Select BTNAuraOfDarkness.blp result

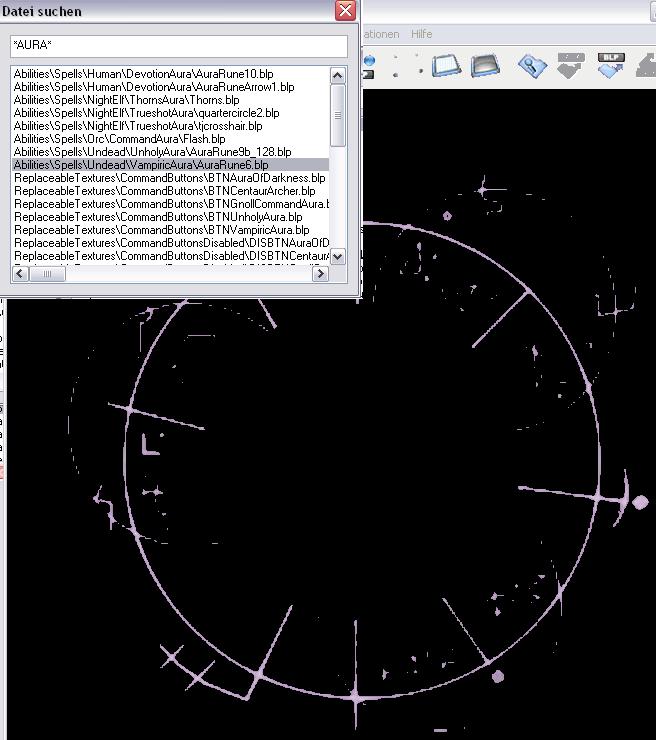tap(170, 178)
